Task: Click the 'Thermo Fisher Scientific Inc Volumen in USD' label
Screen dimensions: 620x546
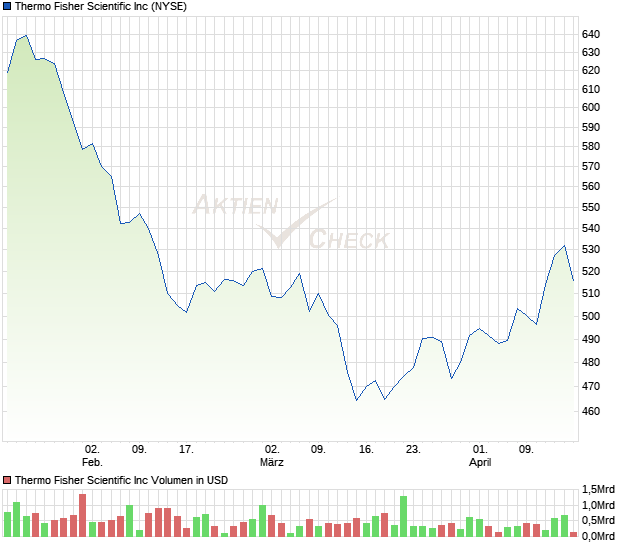Action: click(121, 480)
